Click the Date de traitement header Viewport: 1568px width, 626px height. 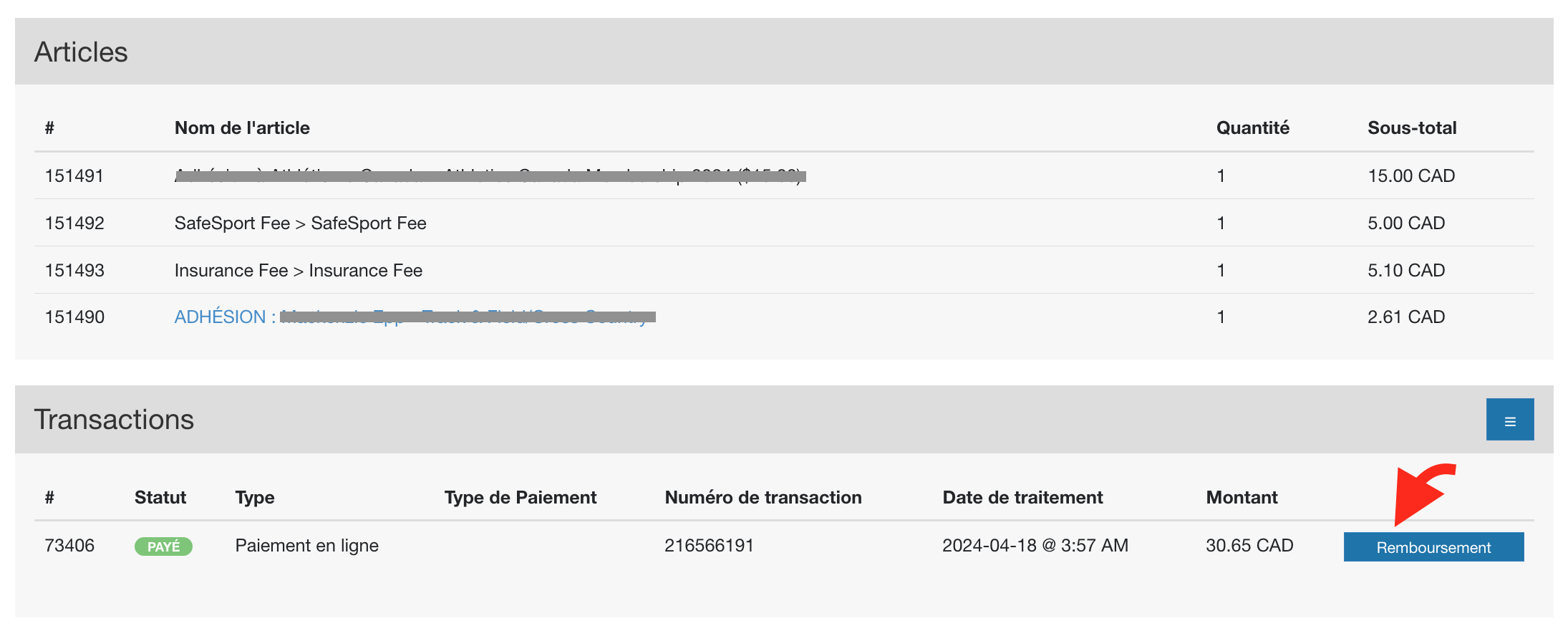pos(1022,498)
